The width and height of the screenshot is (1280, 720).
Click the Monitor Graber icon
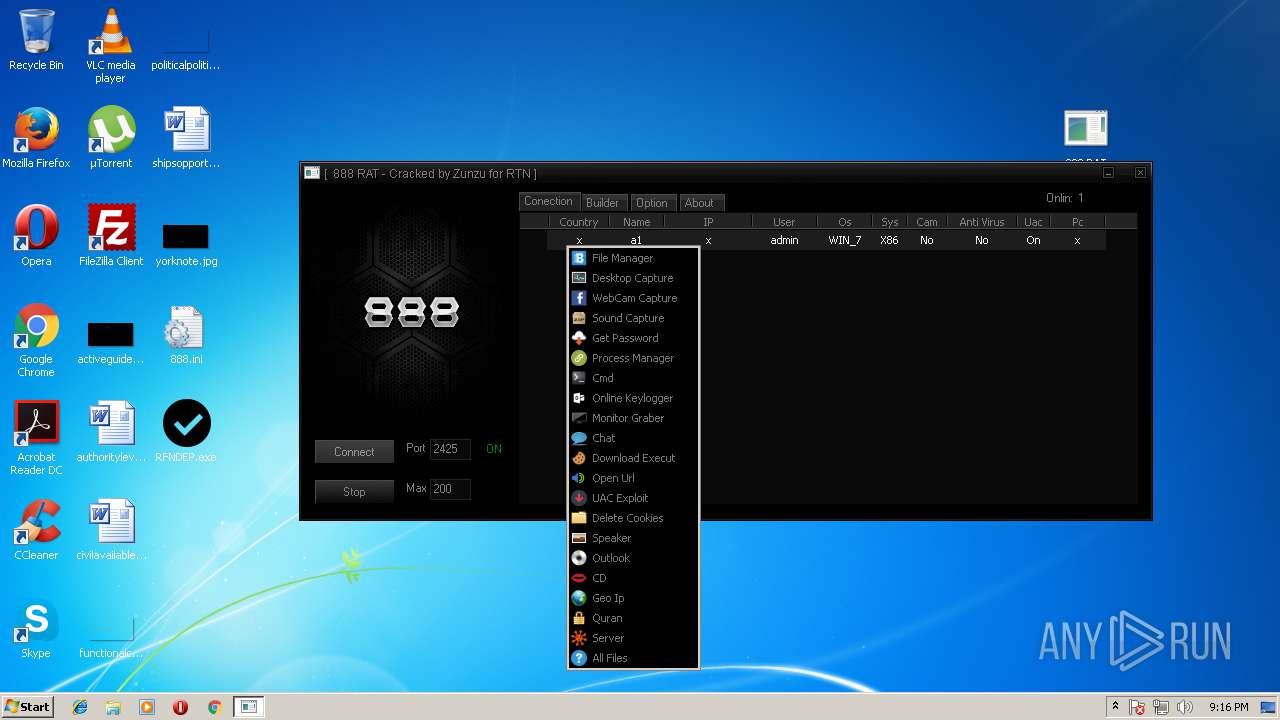(x=579, y=418)
